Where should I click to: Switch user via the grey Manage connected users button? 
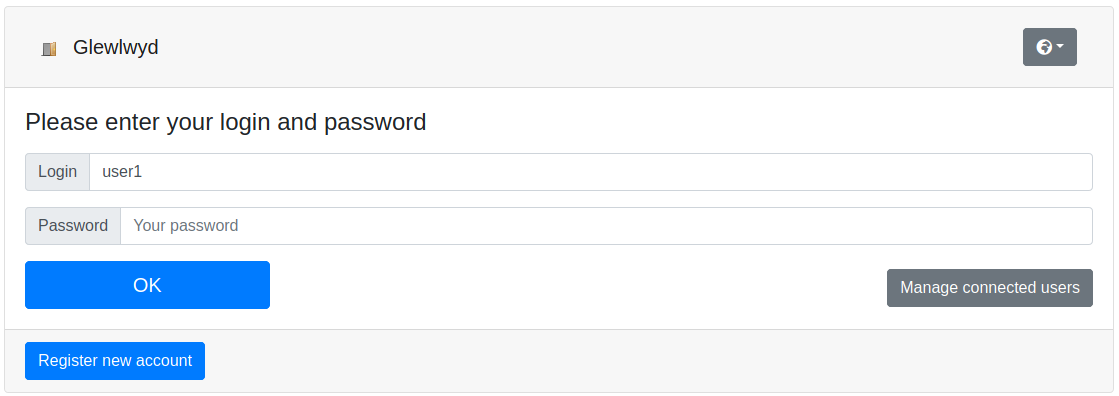tap(989, 288)
